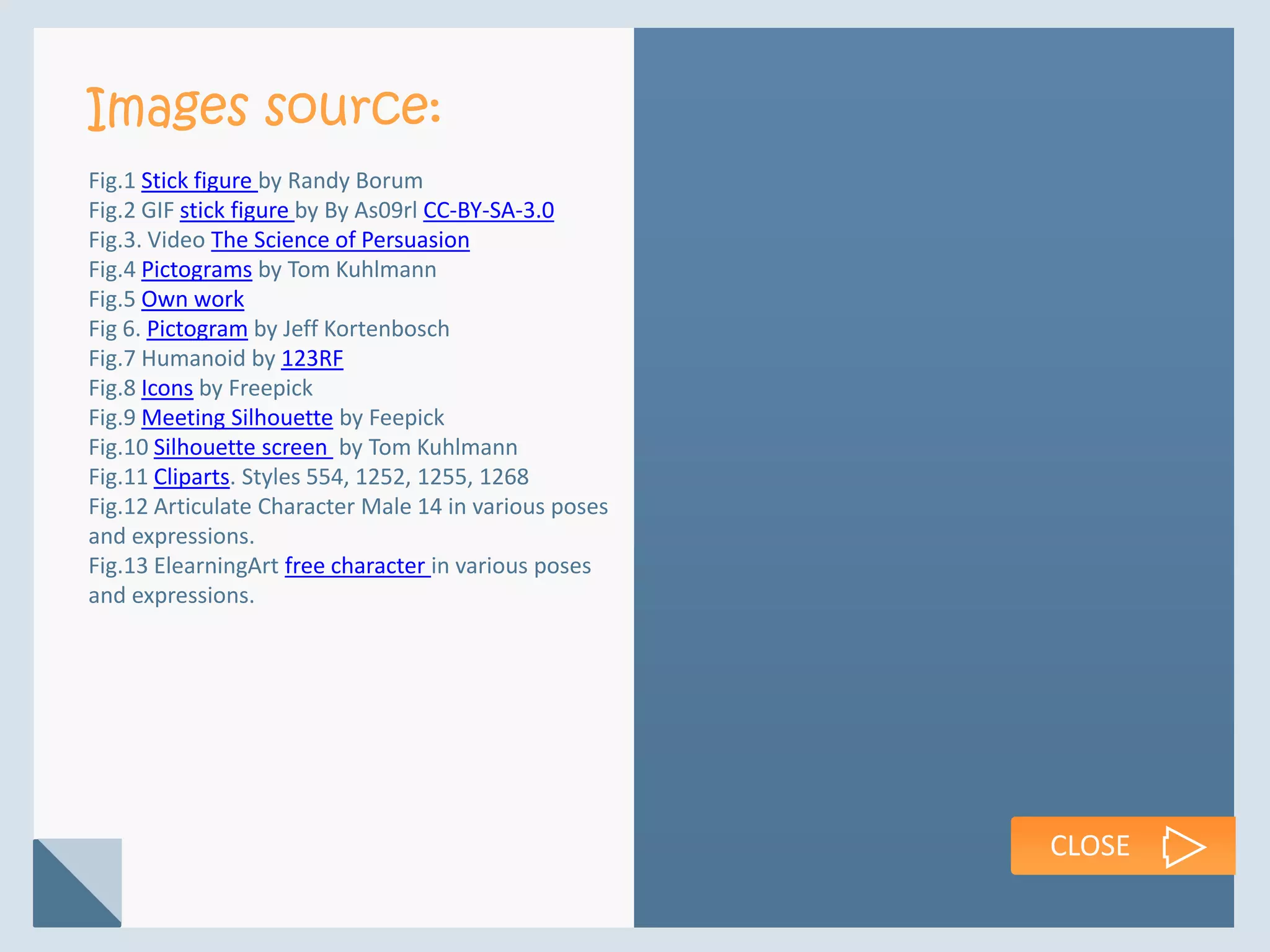
Task: Open The Science of Persuasion video link
Action: pos(340,240)
